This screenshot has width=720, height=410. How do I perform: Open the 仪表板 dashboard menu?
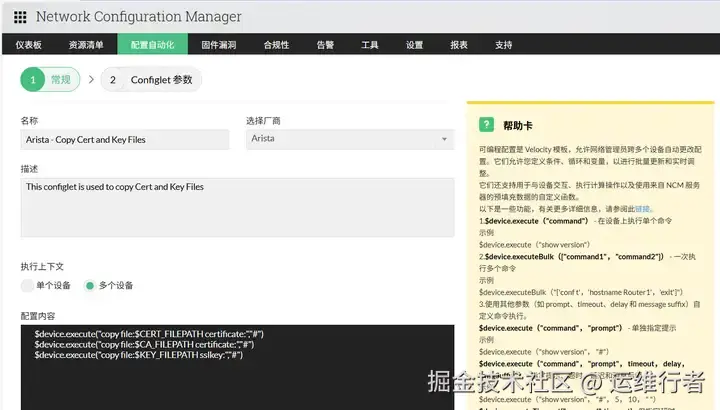(28, 45)
